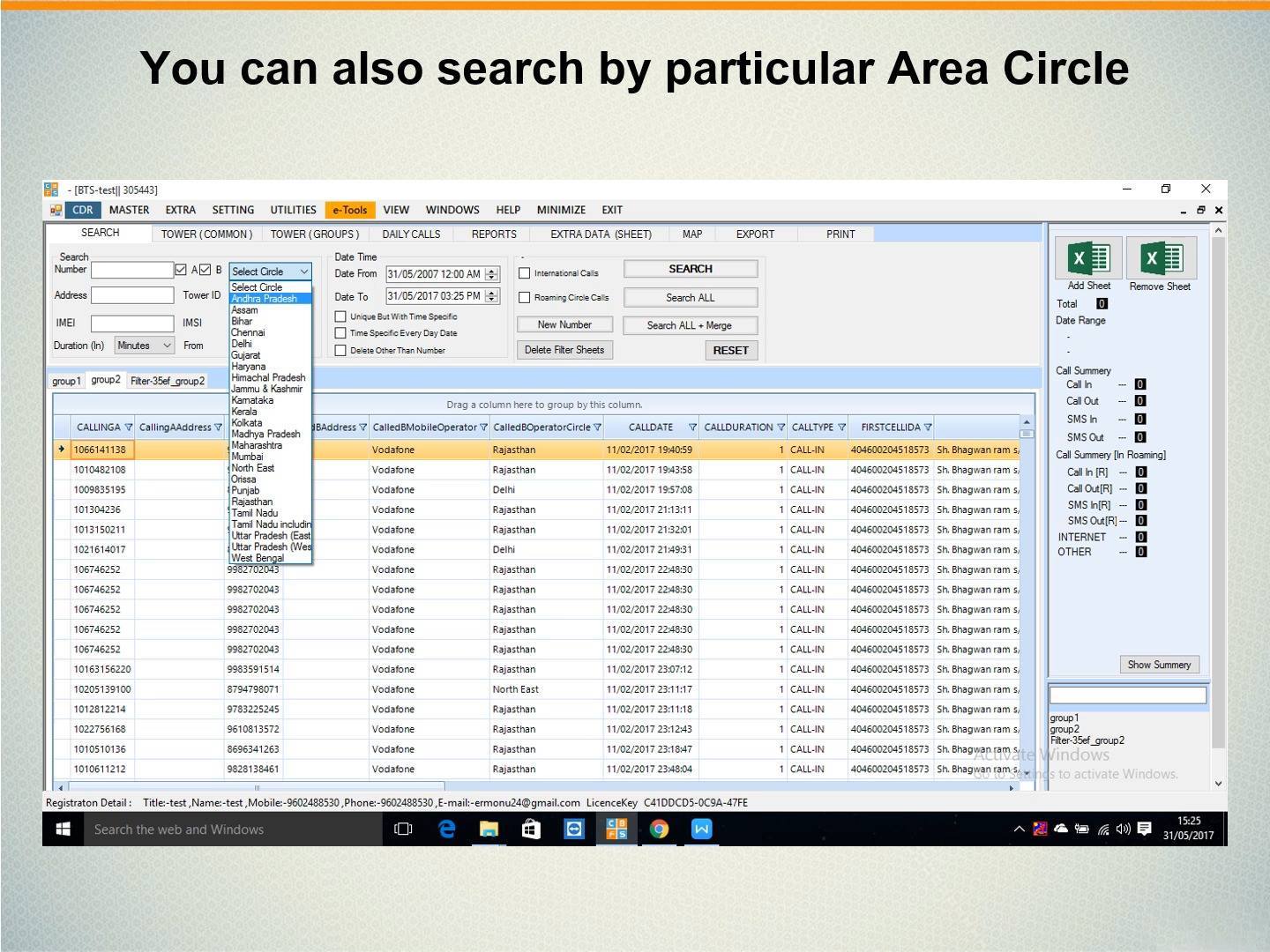
Task: Collapse the Select Circle dropdown
Action: [x=303, y=271]
